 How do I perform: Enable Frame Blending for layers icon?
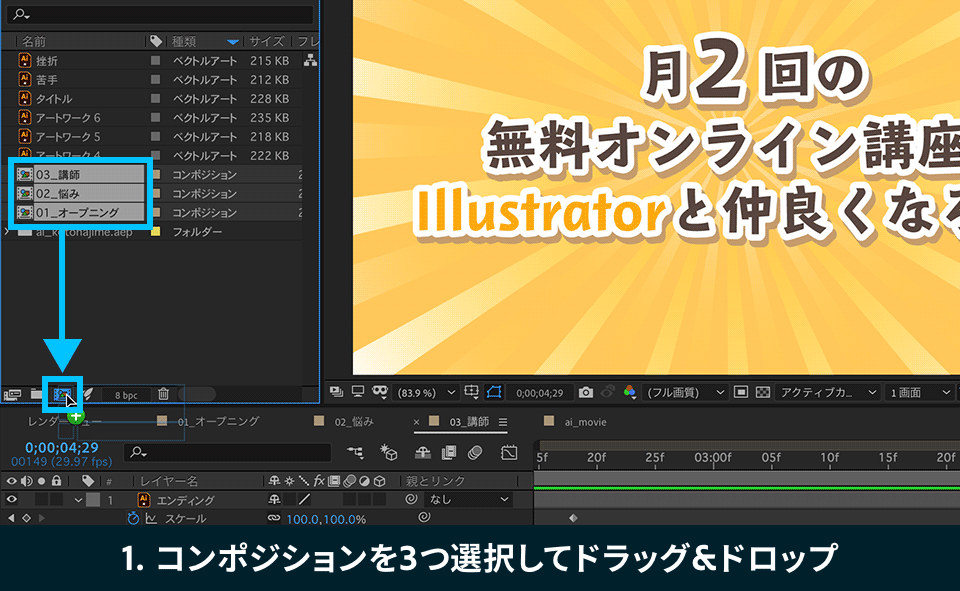click(449, 453)
